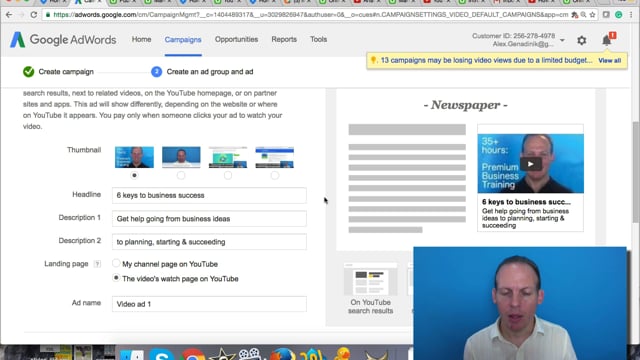This screenshot has height=360, width=640.
Task: Select the second thumbnail radio button
Action: (181, 176)
